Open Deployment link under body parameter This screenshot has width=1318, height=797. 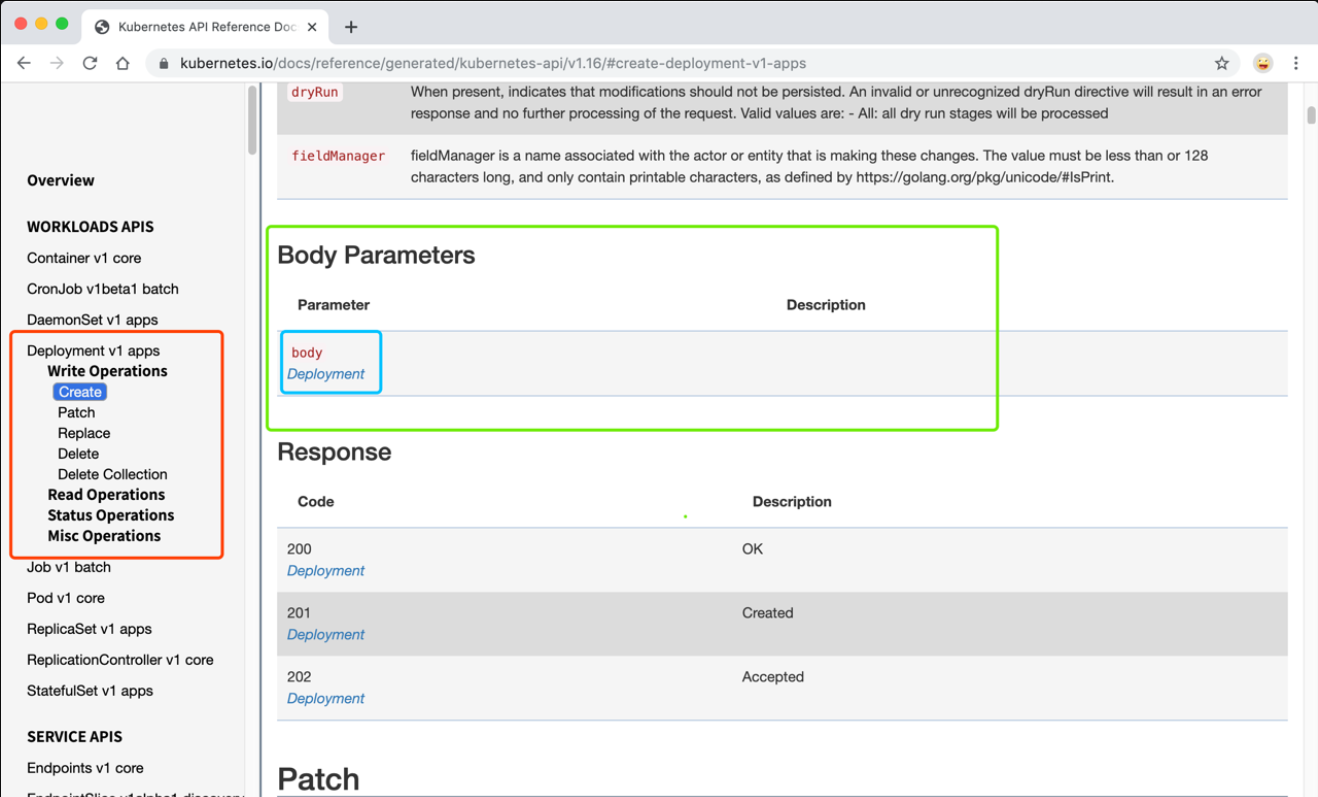[x=326, y=374]
